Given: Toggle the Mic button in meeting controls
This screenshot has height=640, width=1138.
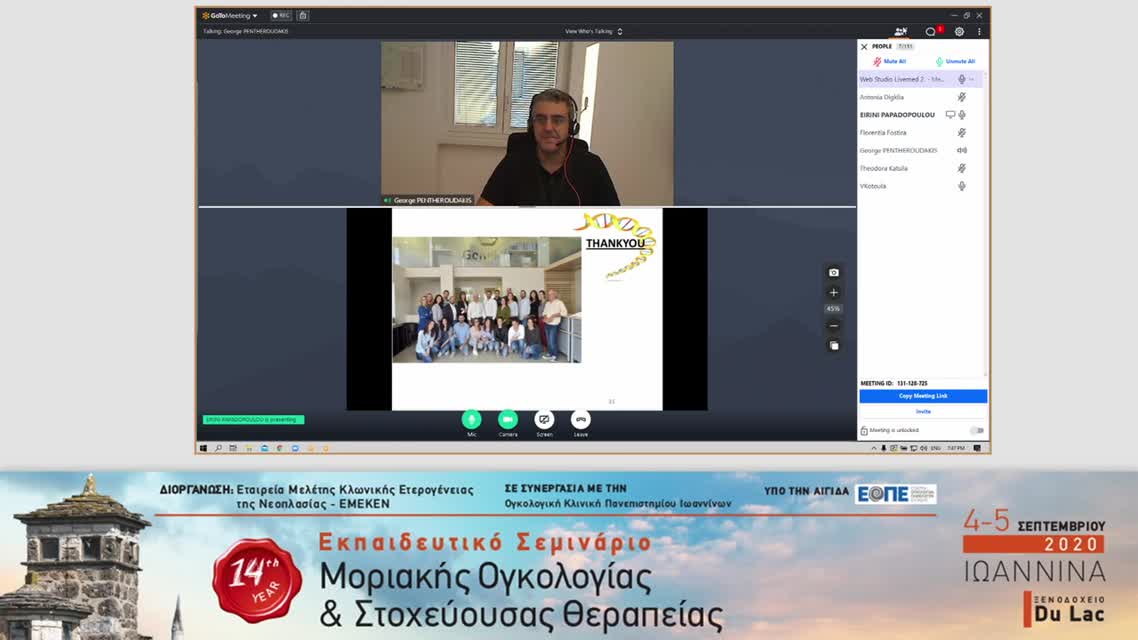Looking at the screenshot, I should [x=471, y=419].
